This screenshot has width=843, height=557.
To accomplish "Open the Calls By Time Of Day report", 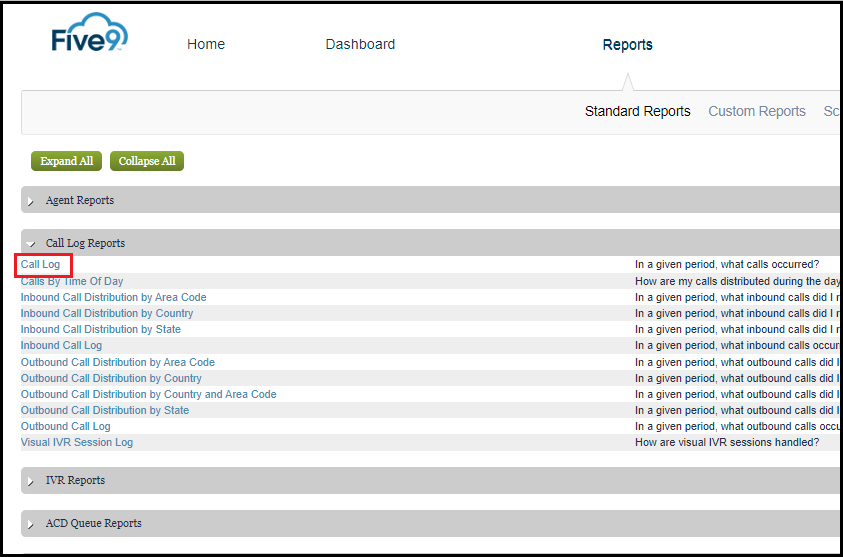I will coord(72,281).
